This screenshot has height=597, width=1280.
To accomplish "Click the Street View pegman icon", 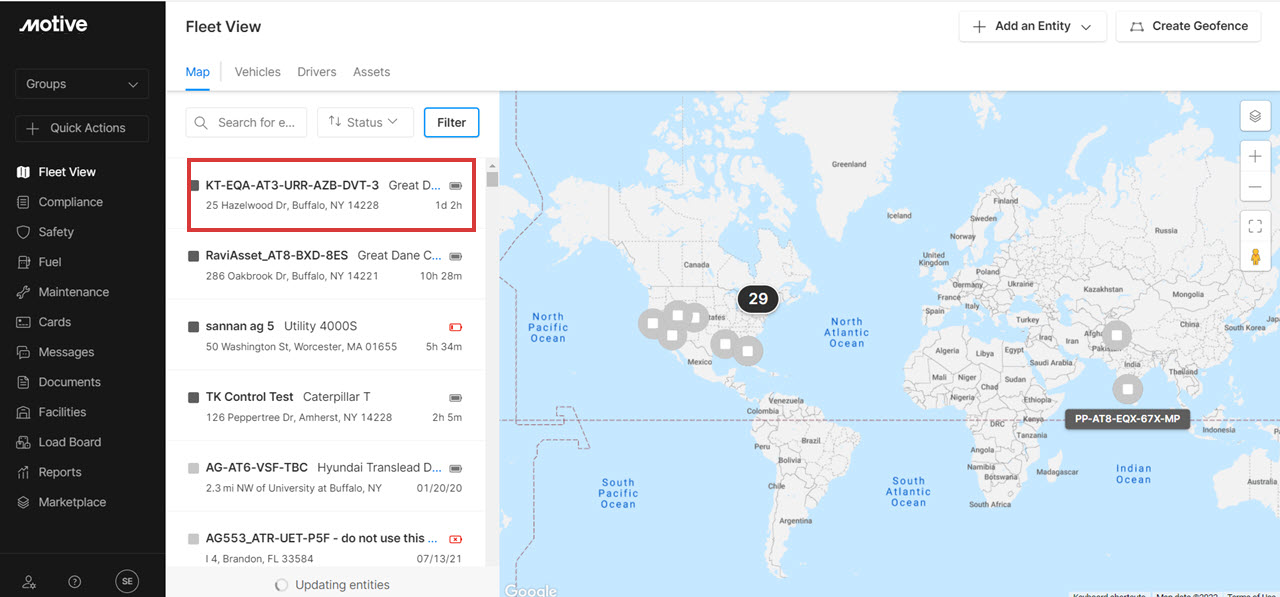I will point(1255,257).
